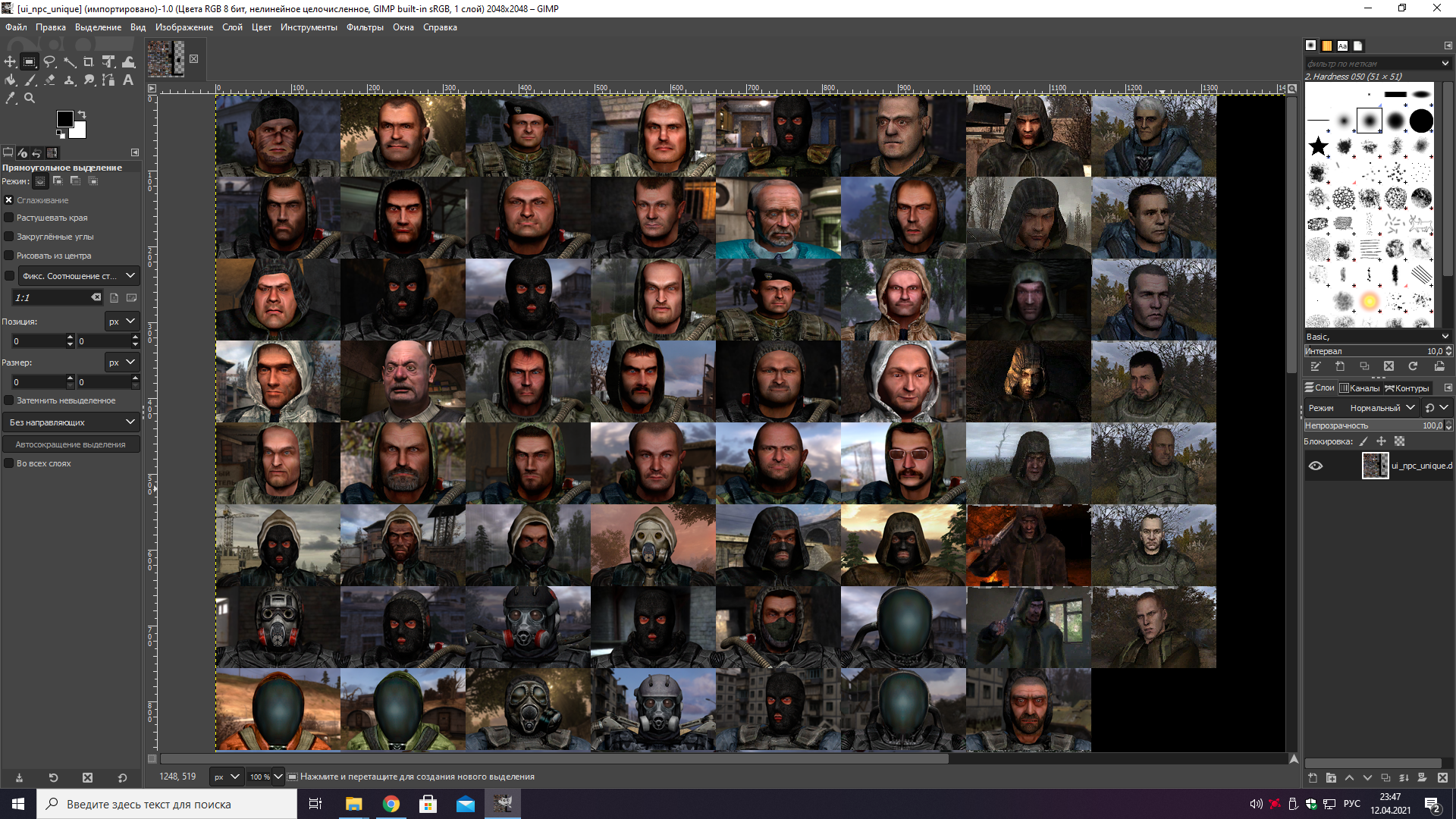Open the Фильтры menu

365,27
